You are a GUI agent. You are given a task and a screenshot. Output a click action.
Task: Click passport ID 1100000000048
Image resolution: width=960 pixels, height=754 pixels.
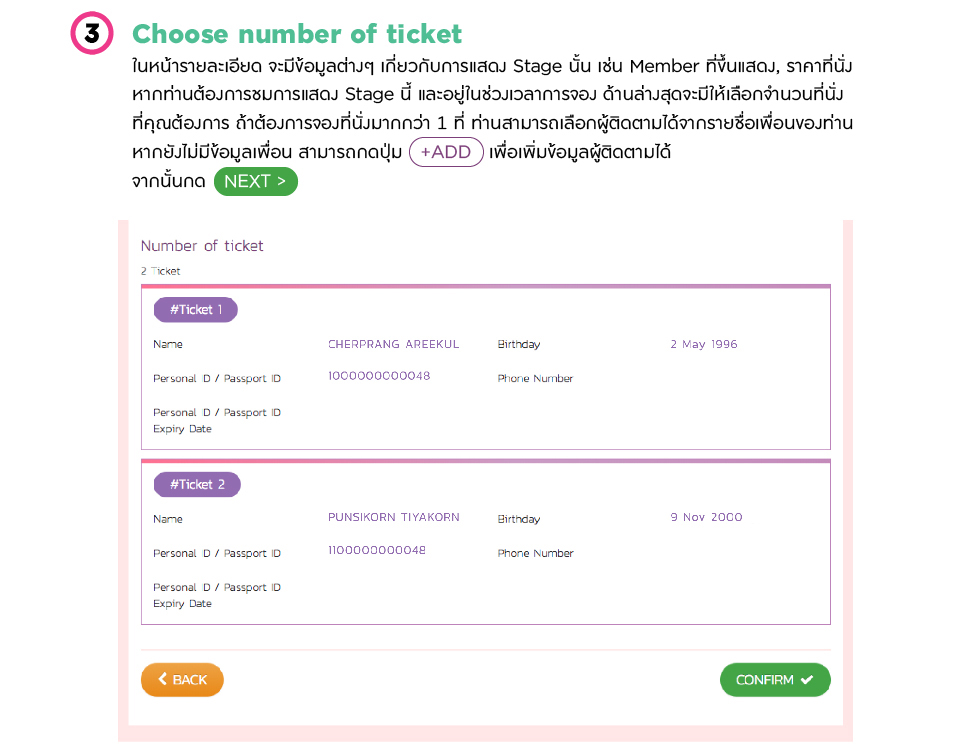(x=376, y=551)
